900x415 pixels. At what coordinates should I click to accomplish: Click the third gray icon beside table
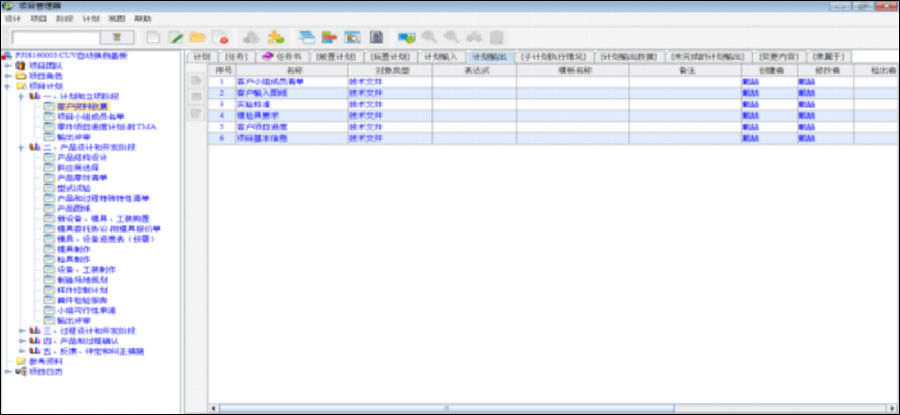(196, 114)
